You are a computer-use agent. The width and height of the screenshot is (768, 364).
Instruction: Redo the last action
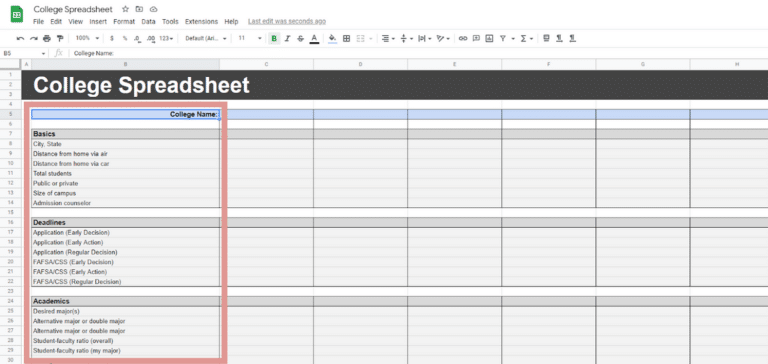pos(33,38)
